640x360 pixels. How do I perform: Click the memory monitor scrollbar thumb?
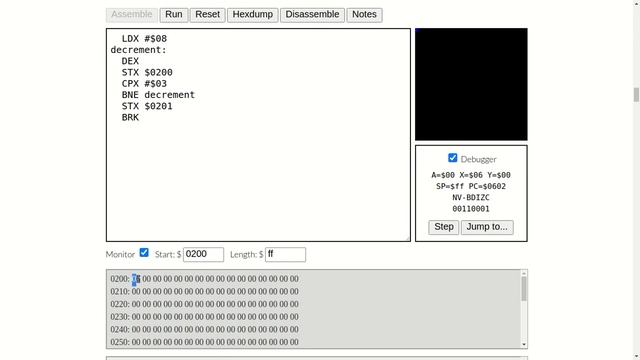tap(524, 289)
